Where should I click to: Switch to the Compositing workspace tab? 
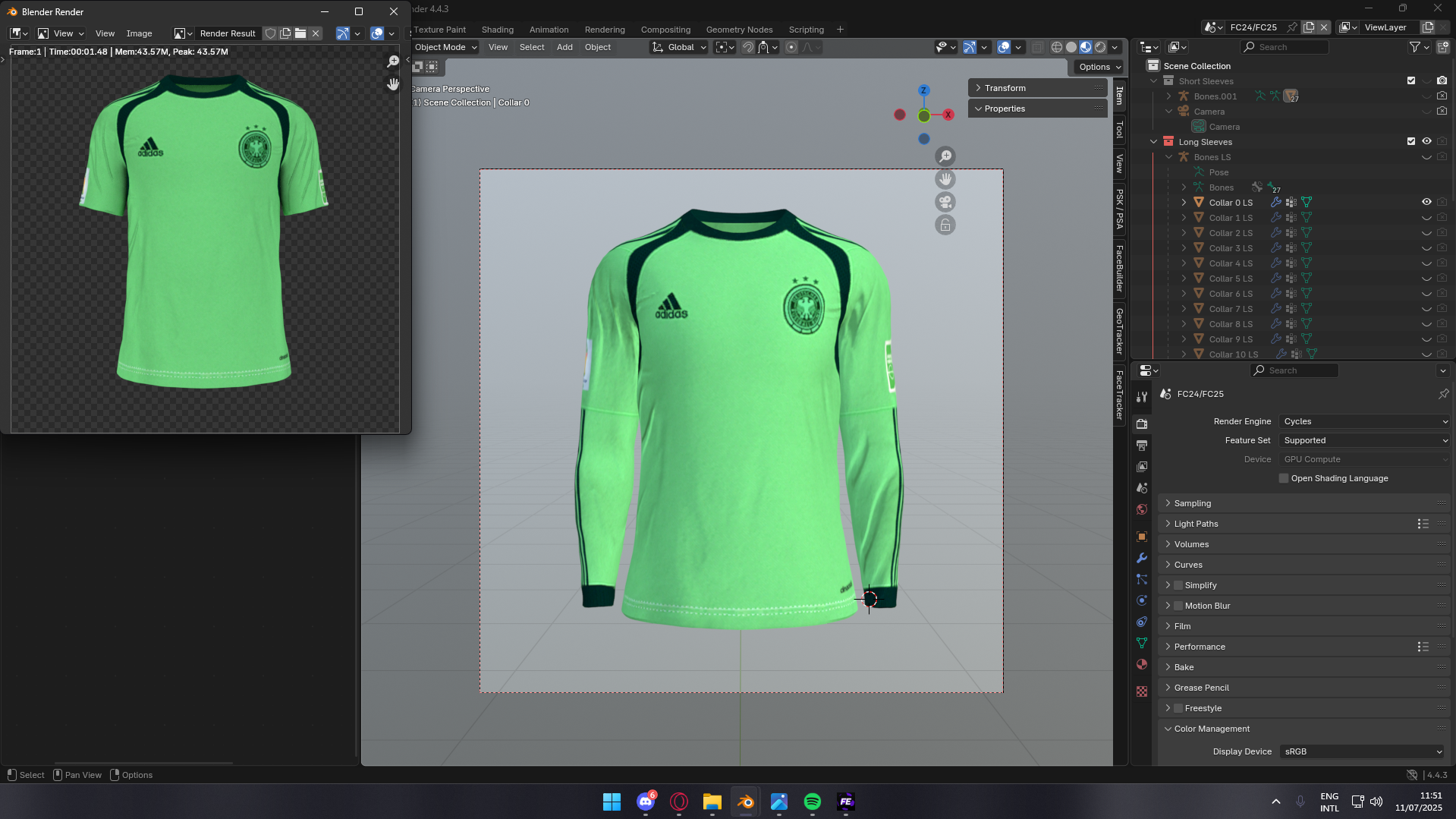coord(665,30)
